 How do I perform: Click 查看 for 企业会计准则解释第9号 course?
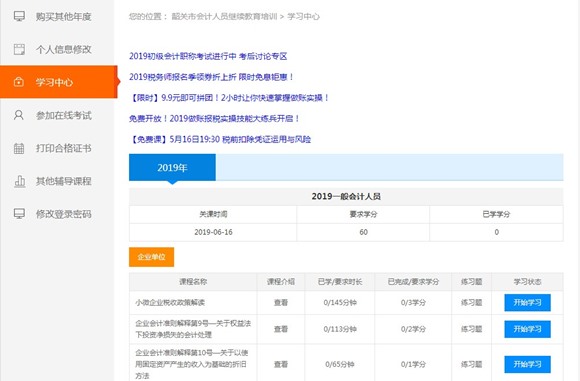[x=281, y=329]
